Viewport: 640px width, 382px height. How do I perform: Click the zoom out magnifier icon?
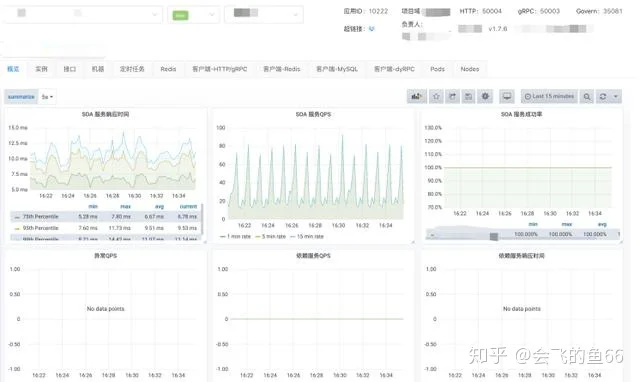[587, 96]
